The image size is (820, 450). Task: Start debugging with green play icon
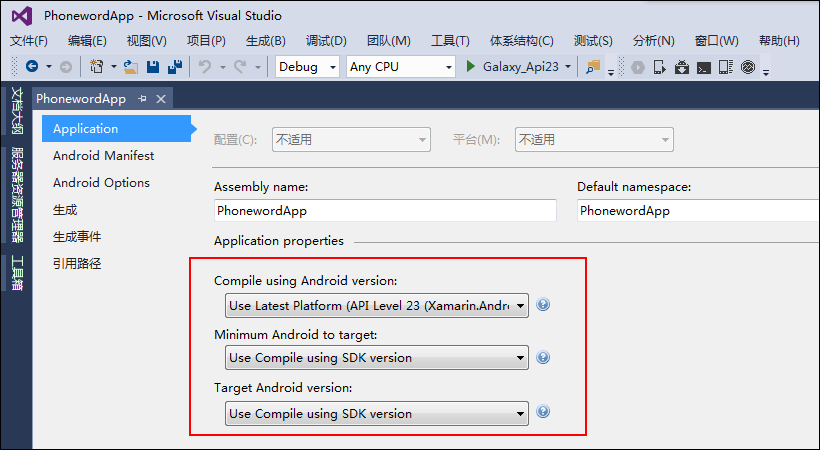[x=472, y=67]
